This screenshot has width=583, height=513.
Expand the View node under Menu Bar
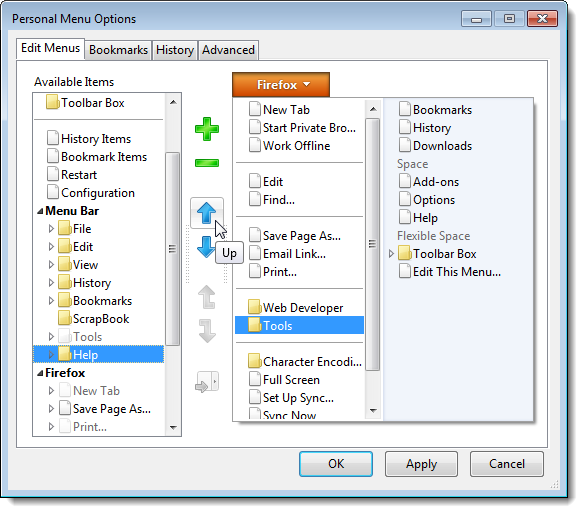tap(51, 265)
